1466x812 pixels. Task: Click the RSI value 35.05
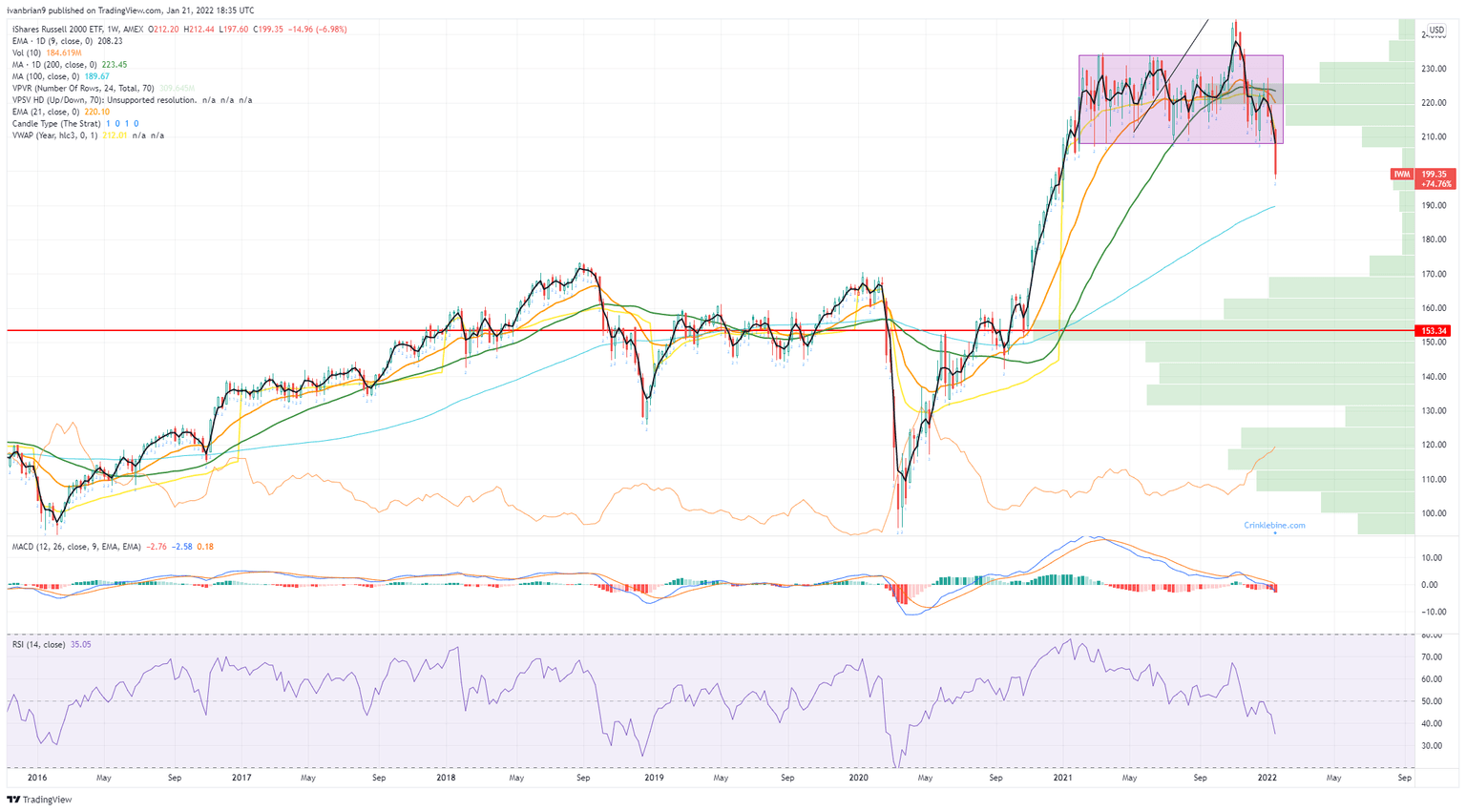point(81,645)
